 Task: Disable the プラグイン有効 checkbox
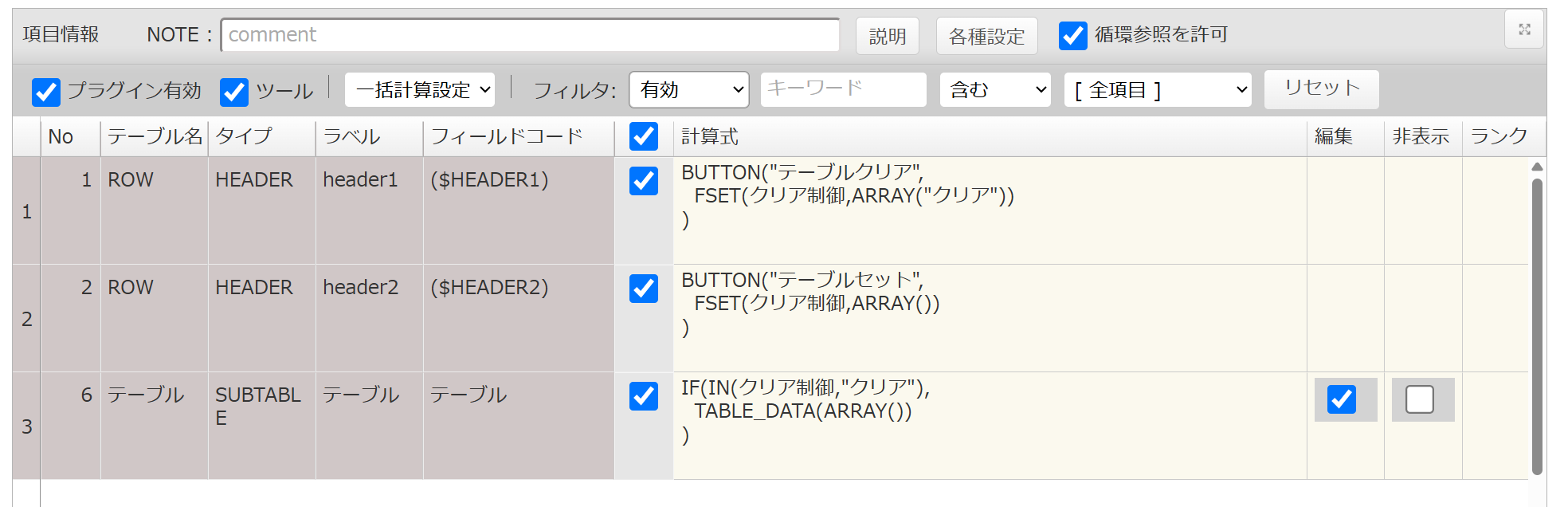pos(46,92)
